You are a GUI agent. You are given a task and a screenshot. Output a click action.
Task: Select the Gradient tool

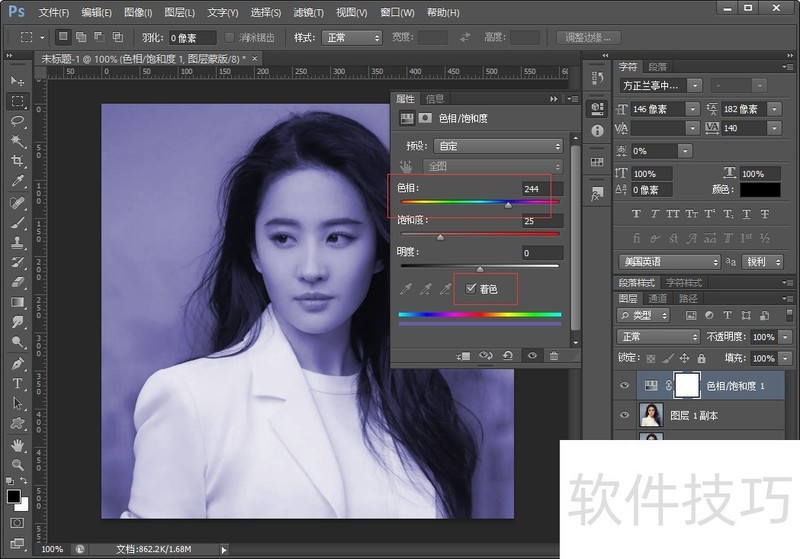coord(17,302)
